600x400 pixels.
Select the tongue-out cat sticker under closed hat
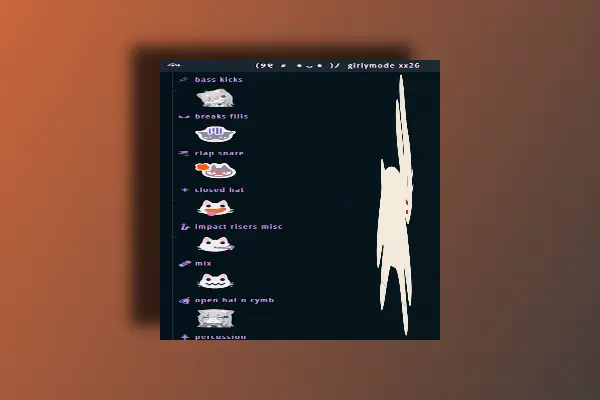[215, 208]
